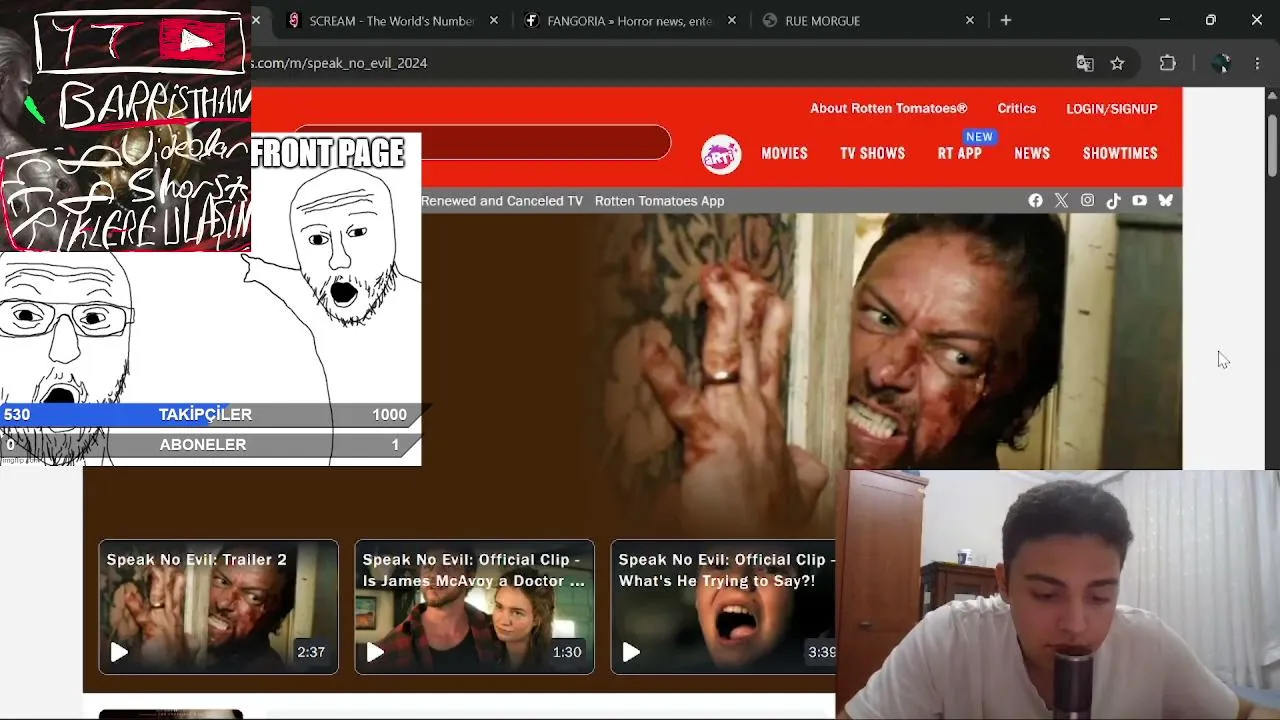This screenshot has width=1280, height=720.
Task: Open the Chrome profile avatar
Action: click(1220, 63)
